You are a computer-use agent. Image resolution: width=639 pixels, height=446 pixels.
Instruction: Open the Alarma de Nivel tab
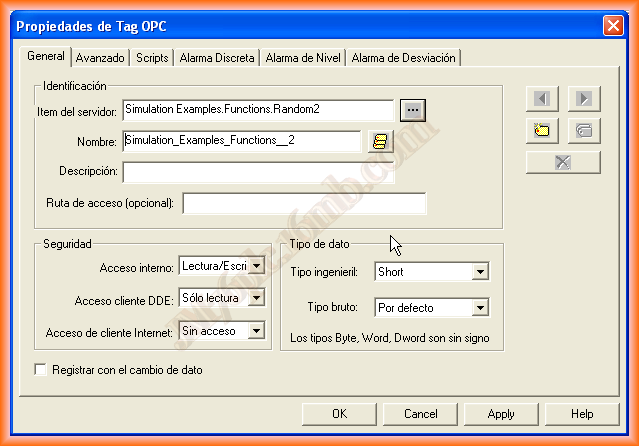point(303,58)
